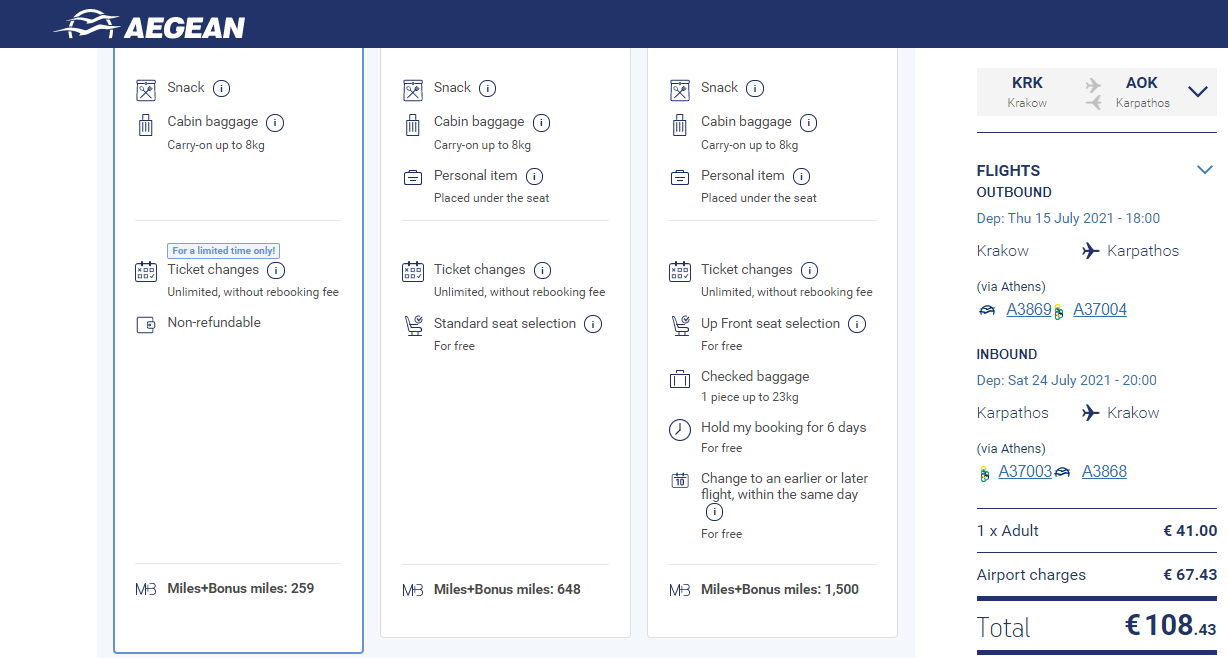The image size is (1228, 658).
Task: Collapse the FLIGHTS section chevron
Action: click(x=1205, y=170)
